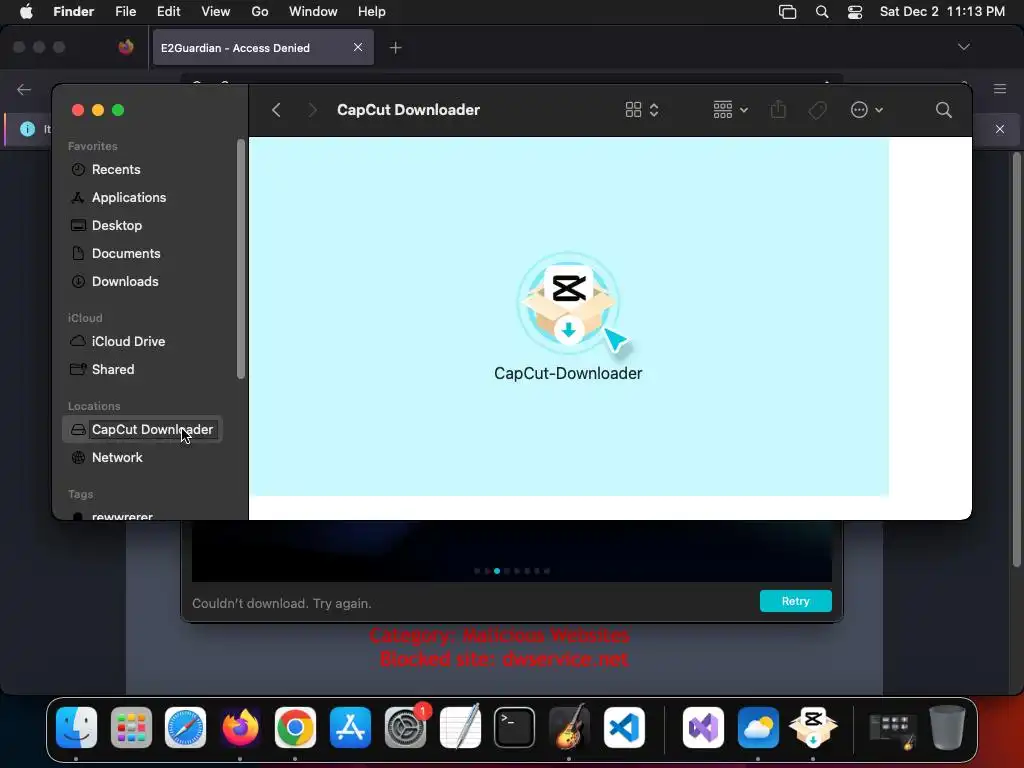Open Spotlight search in menu bar
Viewport: 1024px width, 768px height.
click(822, 12)
